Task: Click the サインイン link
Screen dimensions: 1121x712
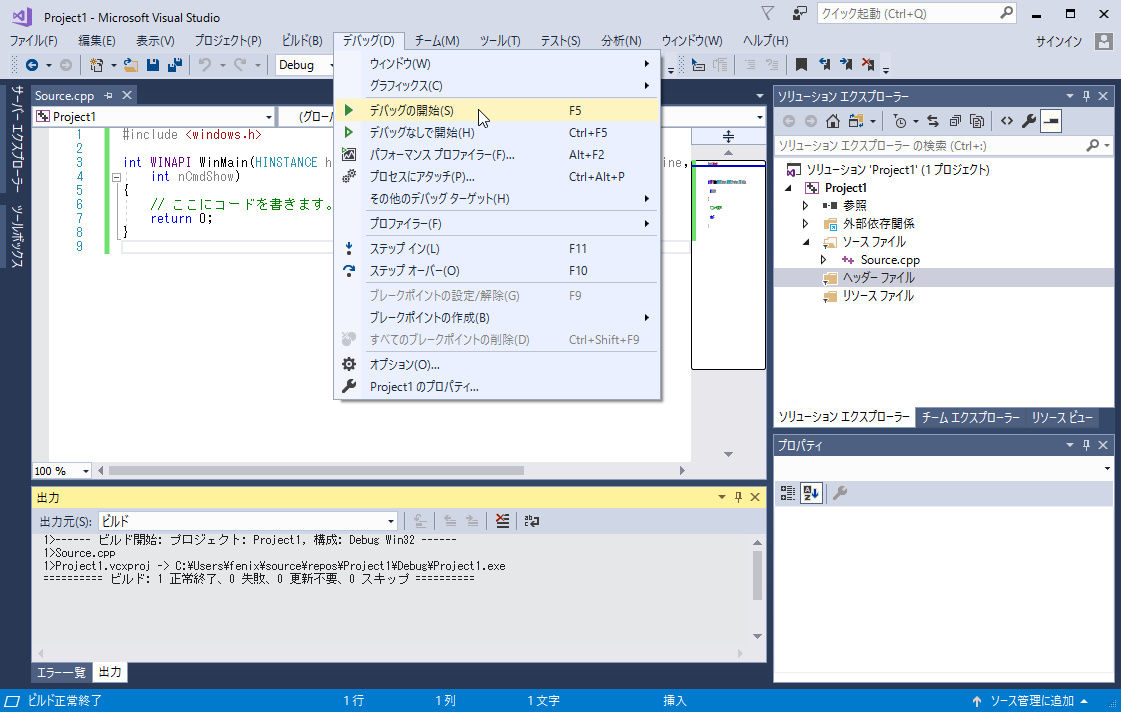Action: click(1059, 41)
